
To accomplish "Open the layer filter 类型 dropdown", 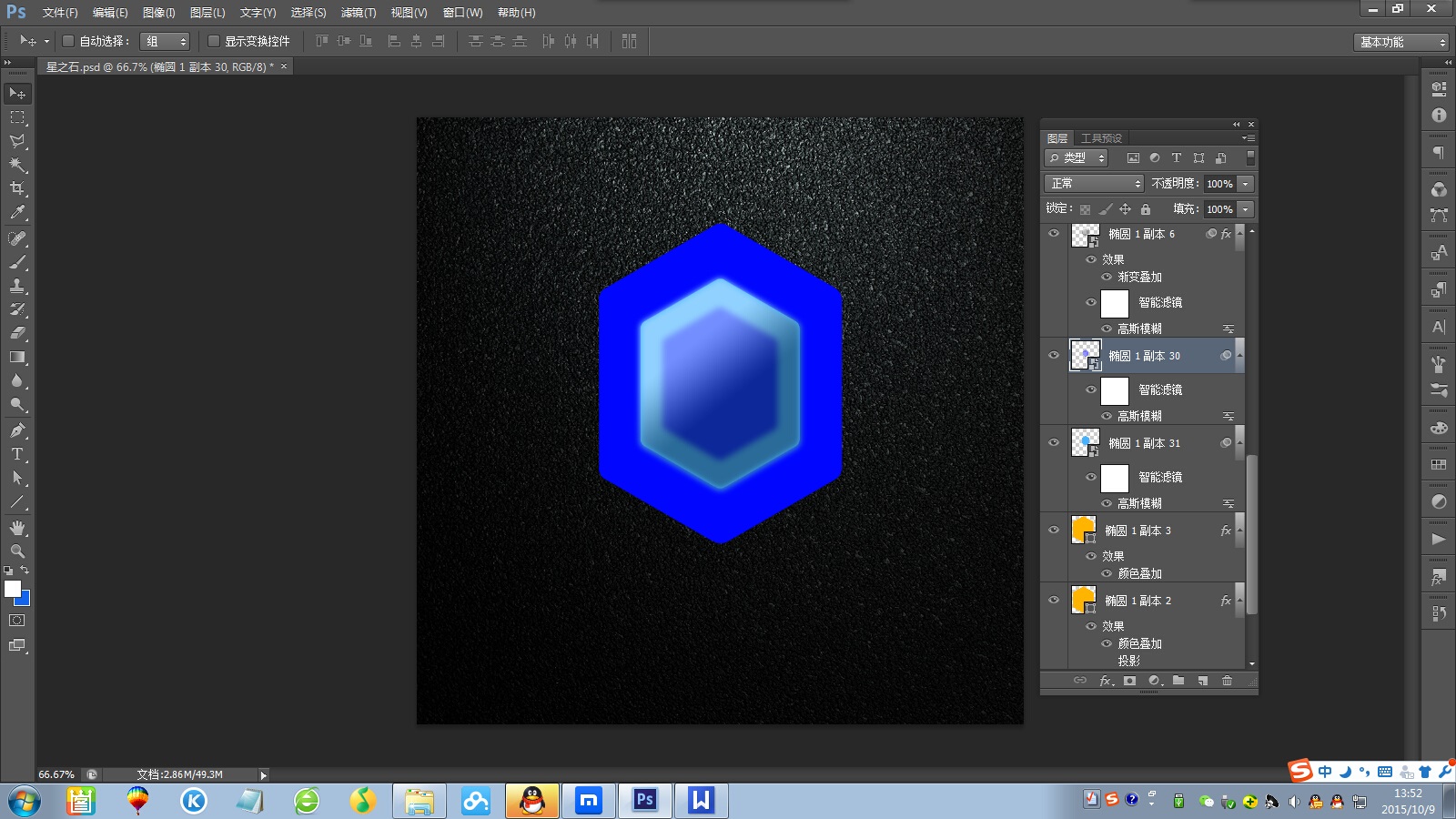I will click(x=1076, y=157).
